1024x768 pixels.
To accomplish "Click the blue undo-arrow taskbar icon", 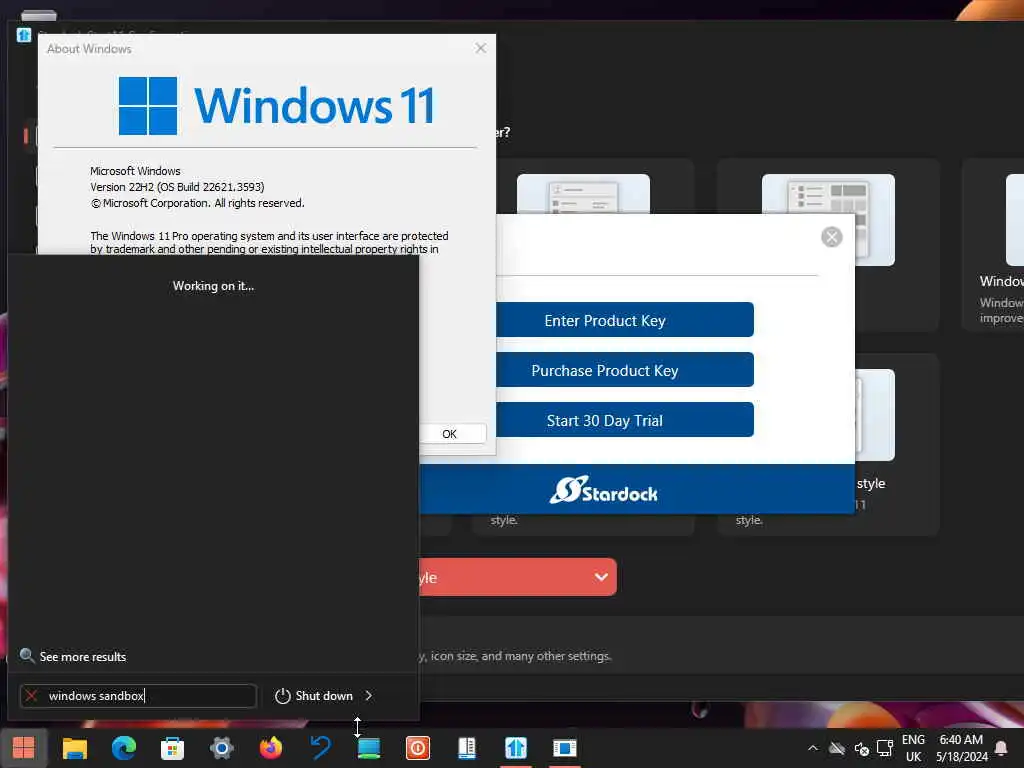I will pyautogui.click(x=320, y=748).
